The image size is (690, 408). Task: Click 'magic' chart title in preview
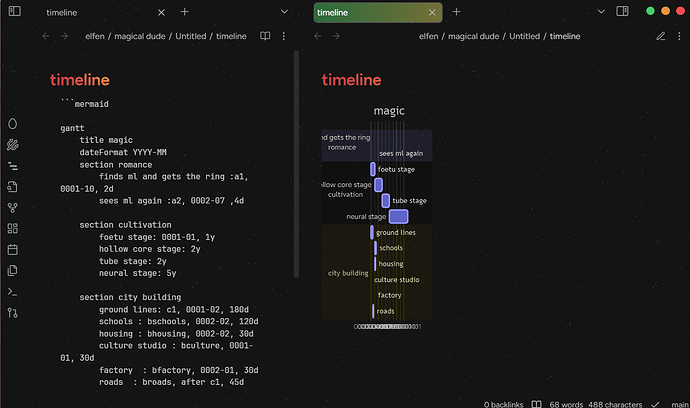tap(389, 111)
